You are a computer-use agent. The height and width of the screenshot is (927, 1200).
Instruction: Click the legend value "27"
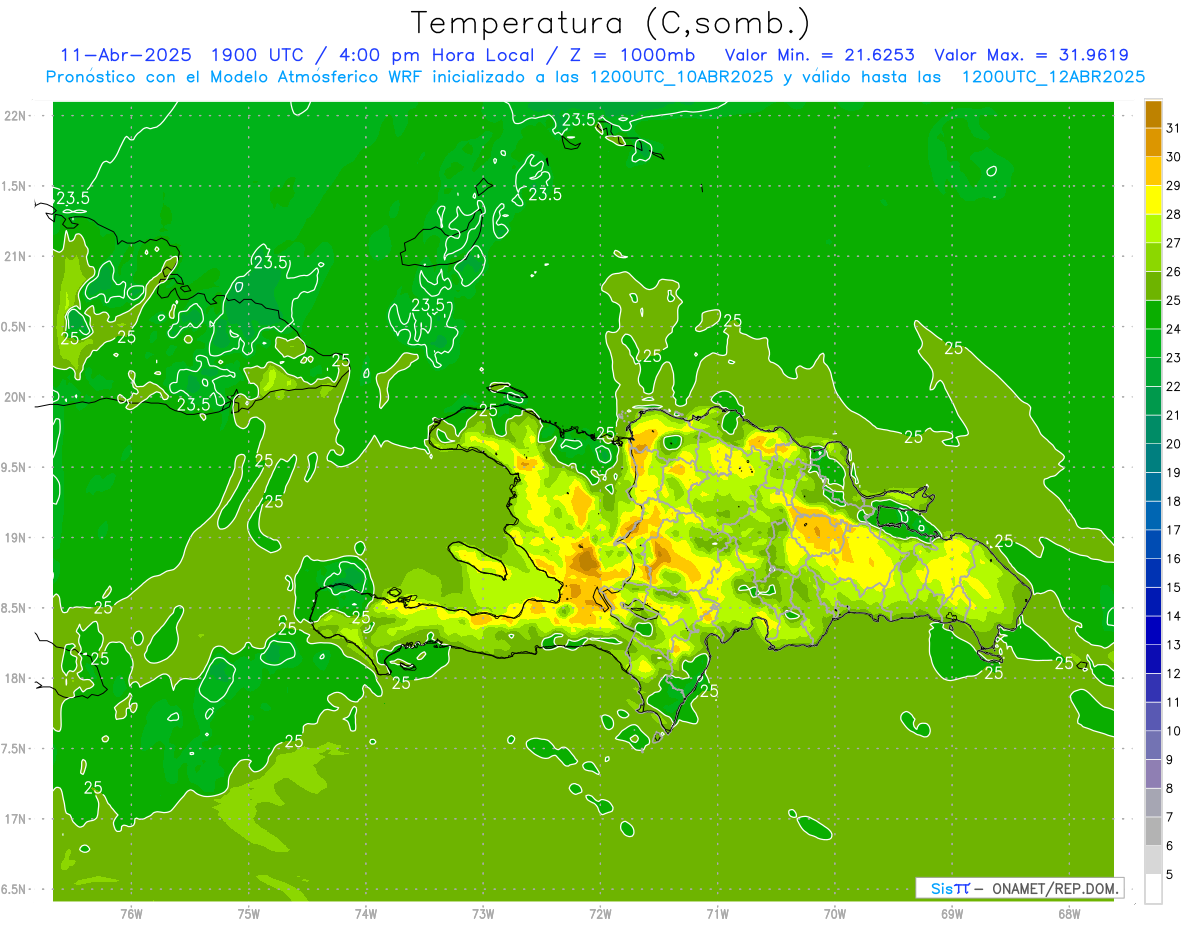[1173, 243]
